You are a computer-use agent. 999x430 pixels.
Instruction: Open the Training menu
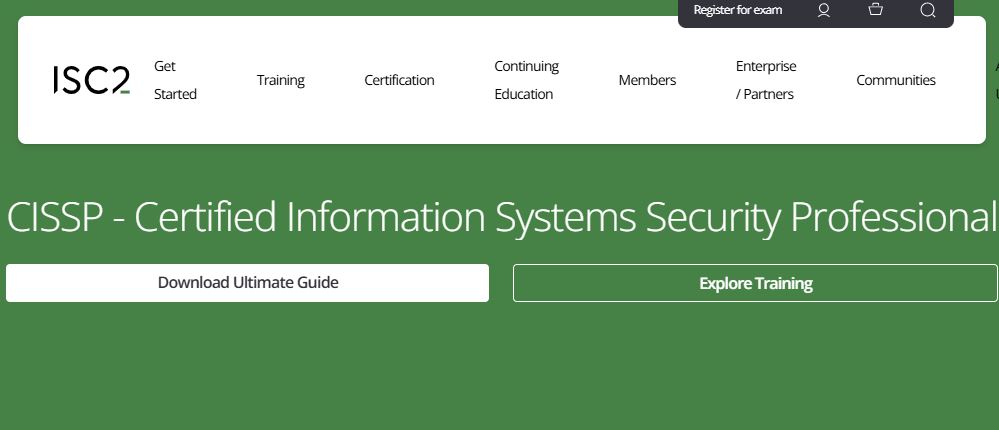(280, 80)
